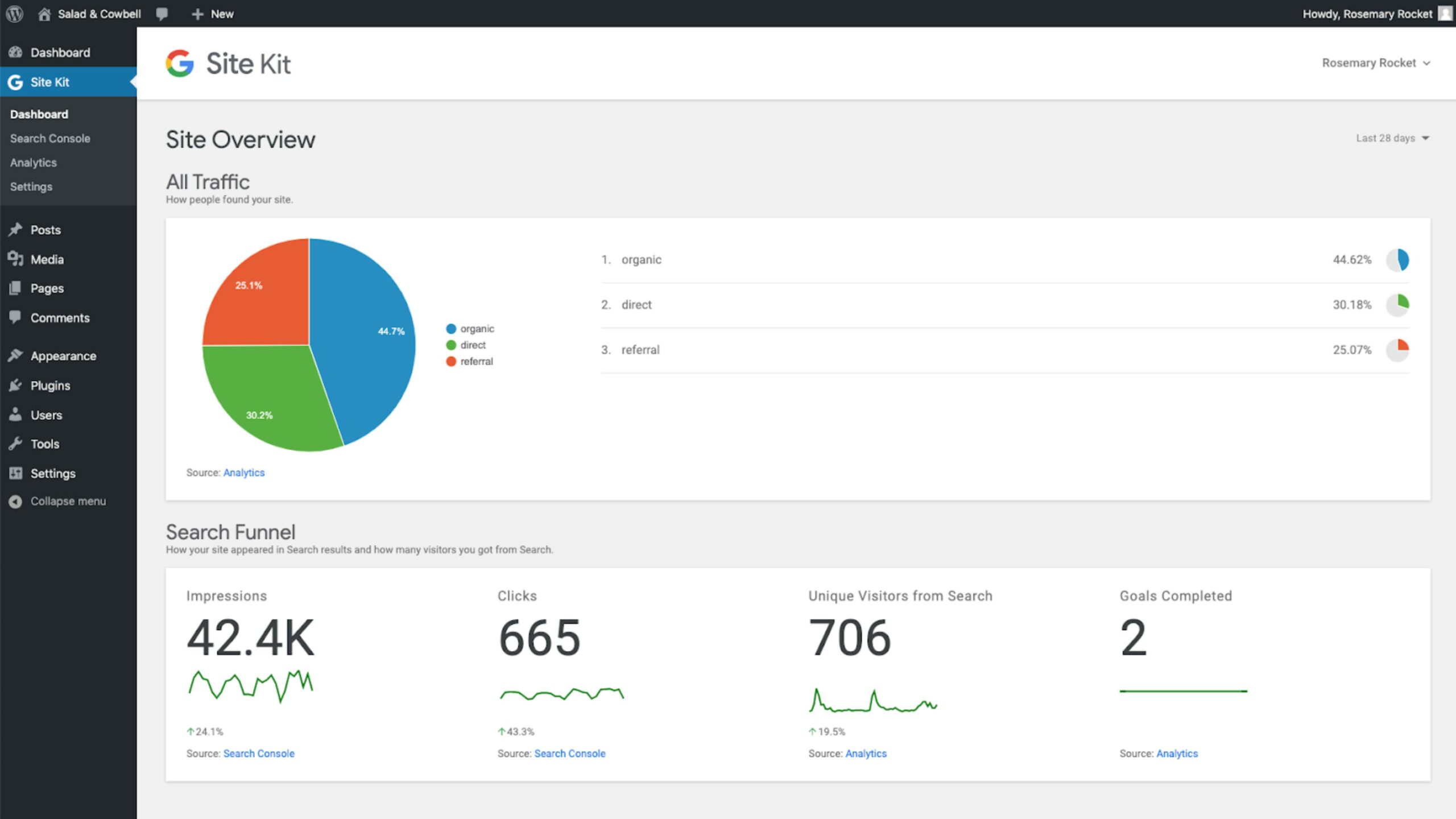Click the Dashboard menu item

(x=39, y=113)
